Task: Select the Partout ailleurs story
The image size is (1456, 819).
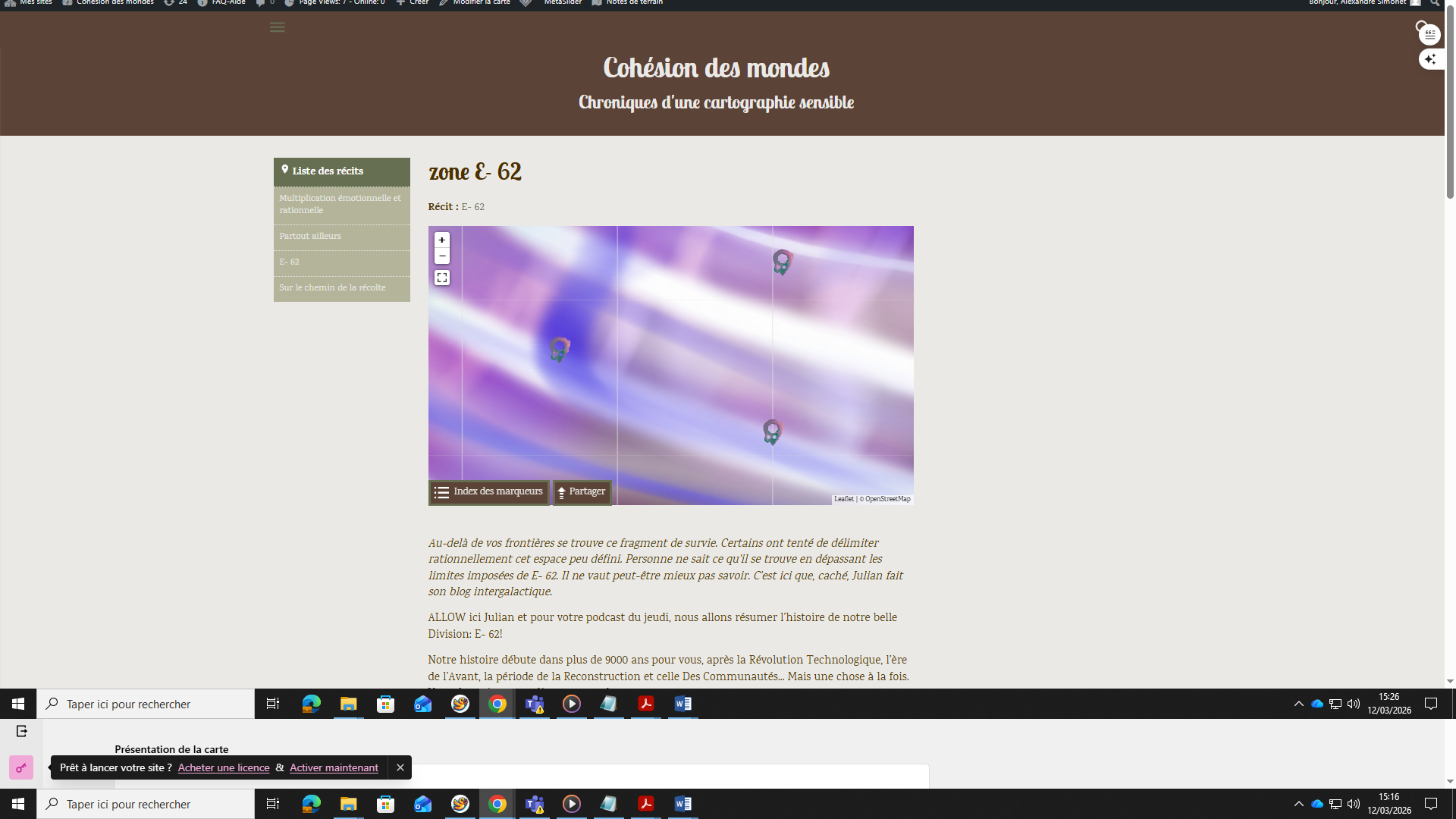Action: [x=310, y=237]
